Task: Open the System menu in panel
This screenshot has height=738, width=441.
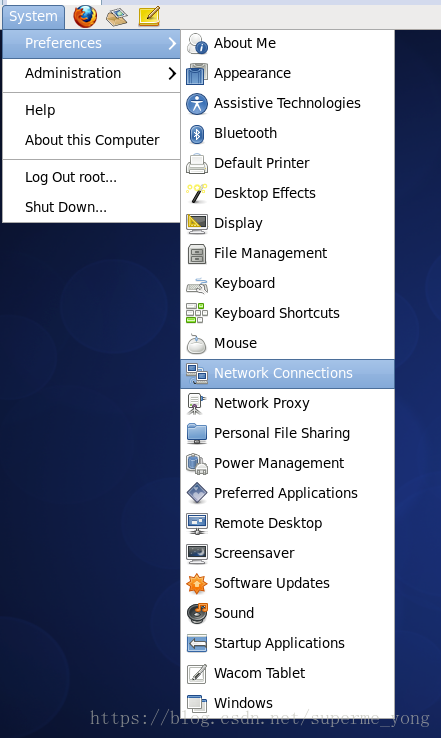Action: [x=33, y=16]
